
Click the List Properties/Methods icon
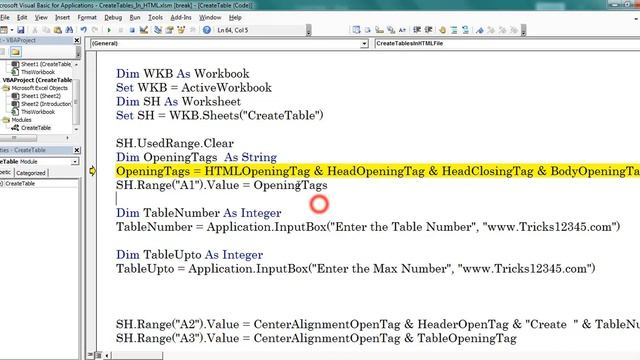coord(356,30)
